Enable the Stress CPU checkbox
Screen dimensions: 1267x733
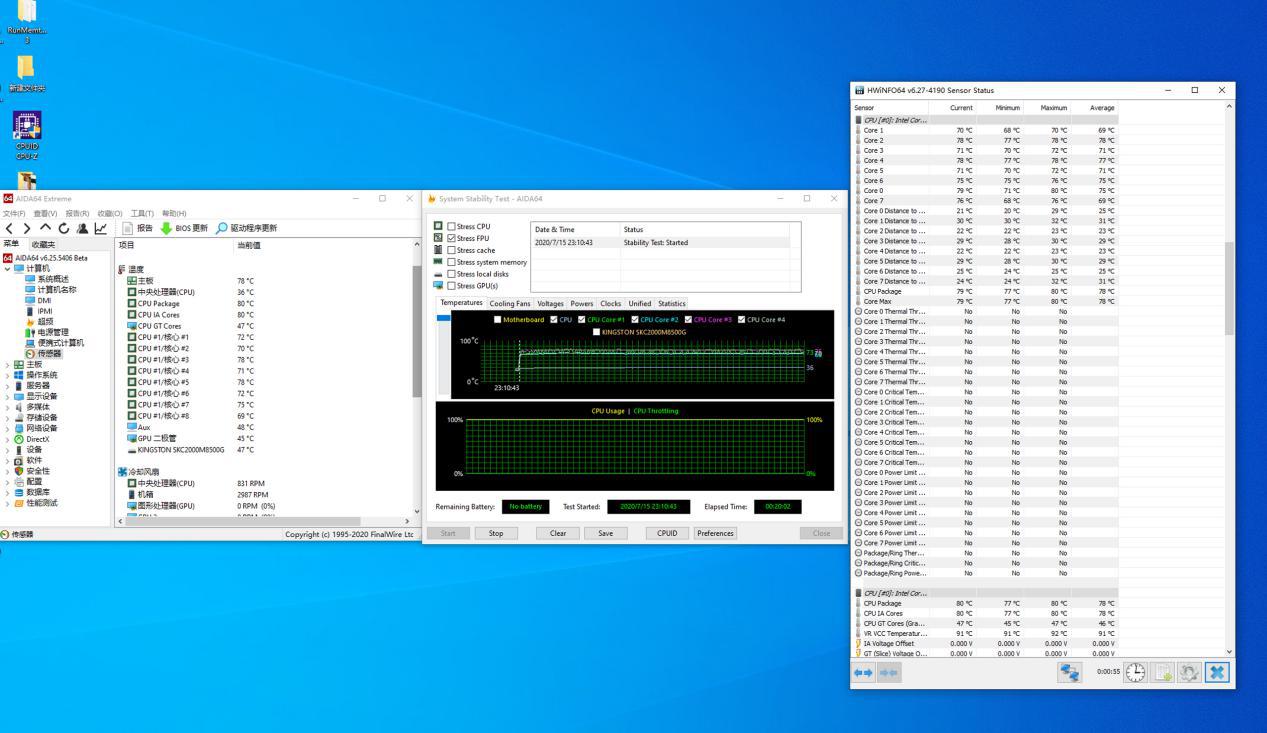point(452,227)
